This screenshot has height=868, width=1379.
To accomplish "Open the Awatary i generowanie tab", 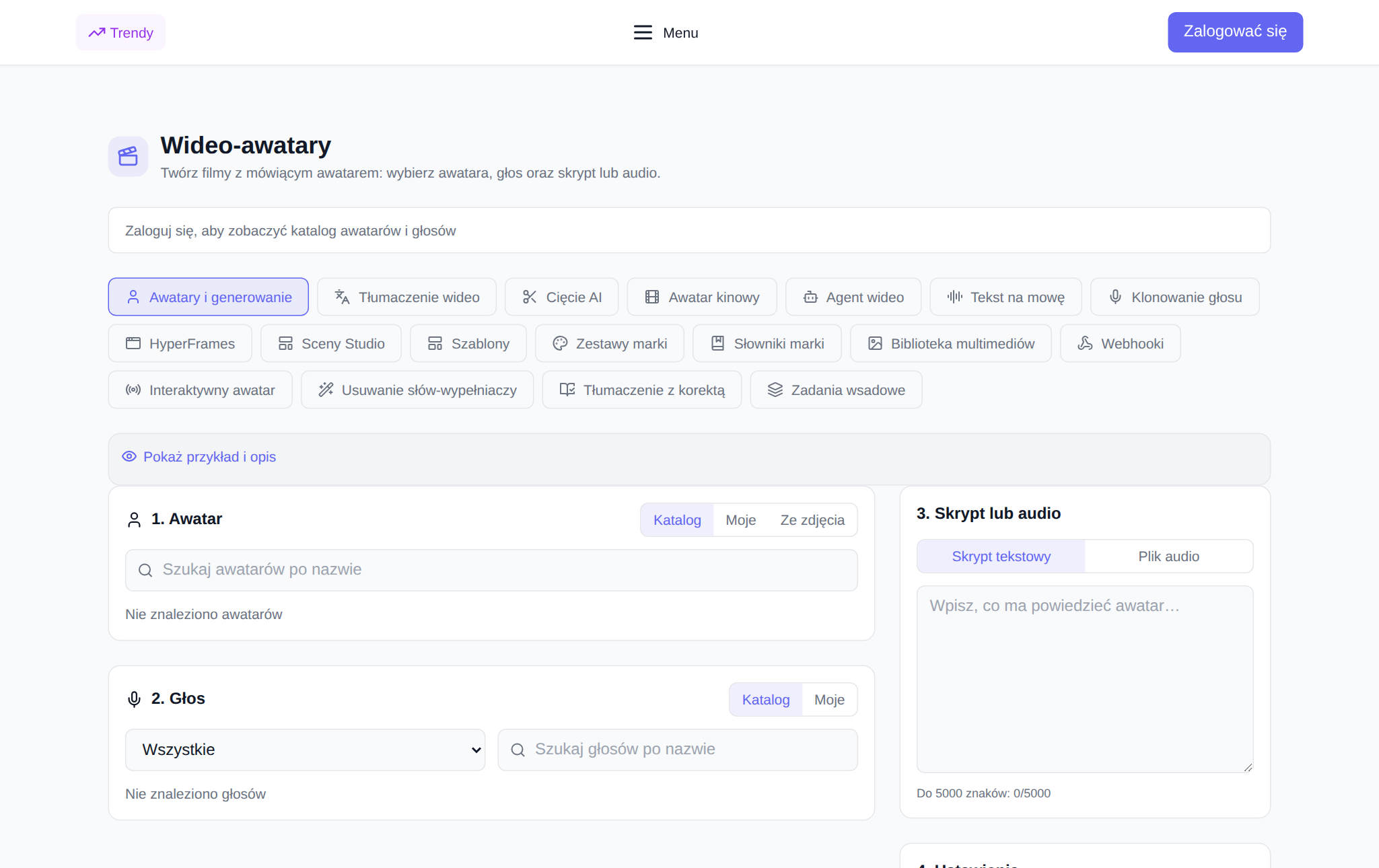I will coord(209,297).
